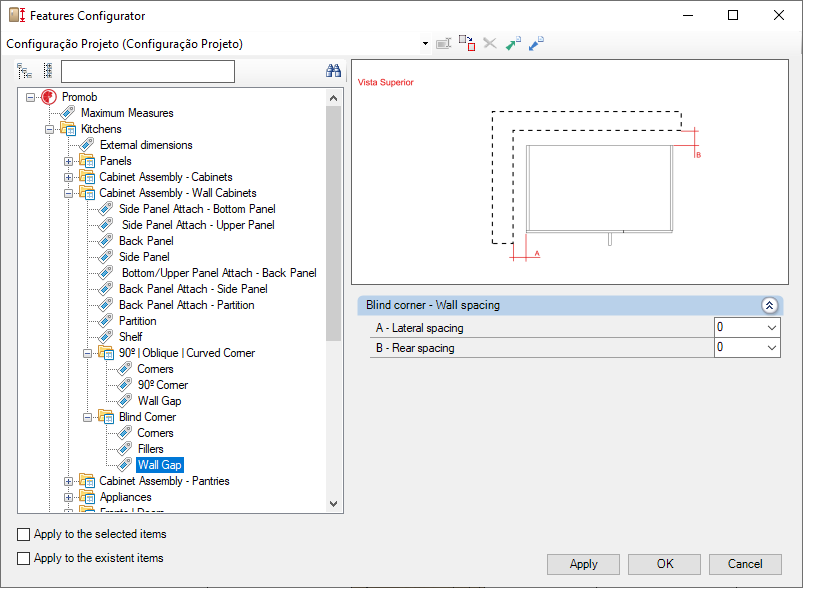Click the collapse all tree icon
The image size is (815, 598).
(48, 71)
